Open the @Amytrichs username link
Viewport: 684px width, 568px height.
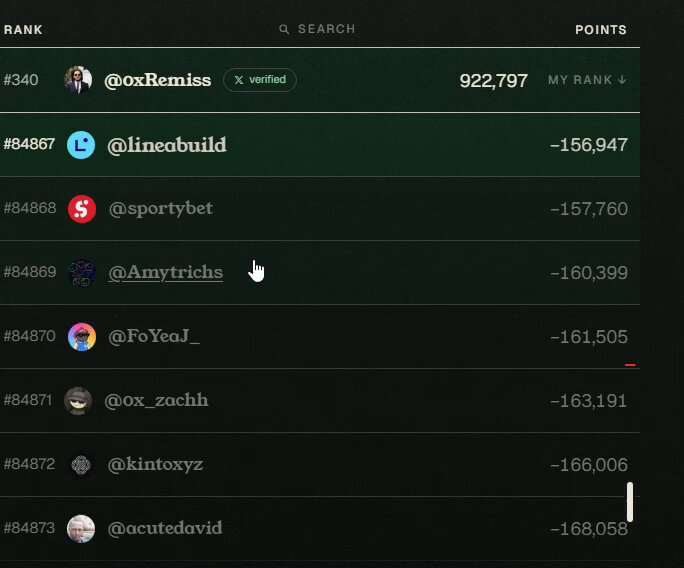click(165, 273)
